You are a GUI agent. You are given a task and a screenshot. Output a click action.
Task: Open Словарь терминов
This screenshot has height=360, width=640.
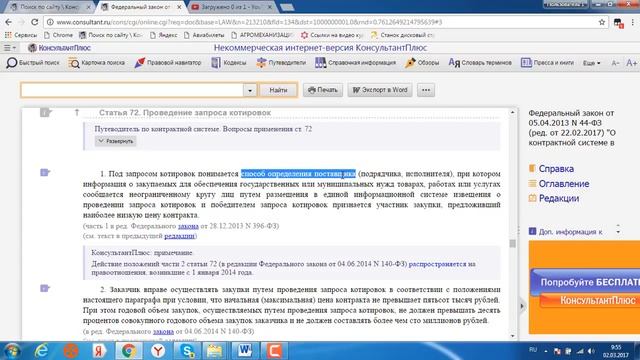click(x=480, y=63)
